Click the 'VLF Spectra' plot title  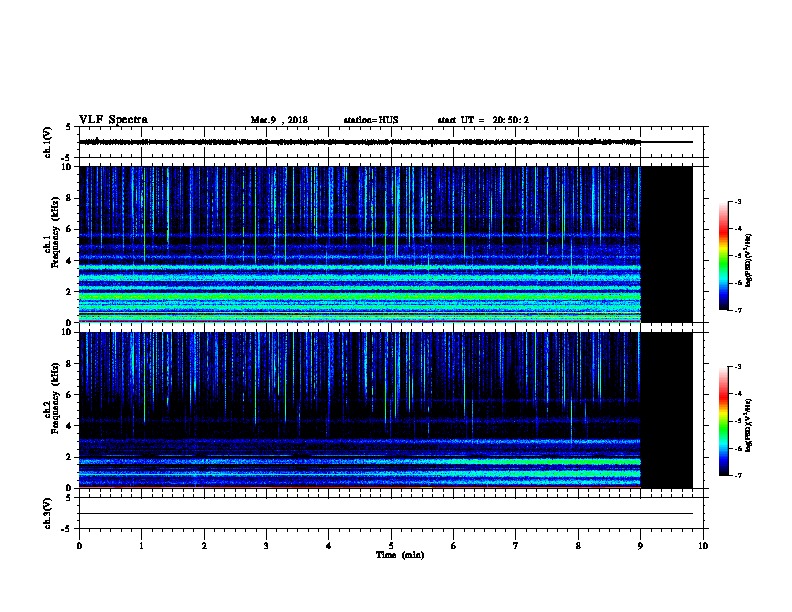[x=113, y=120]
